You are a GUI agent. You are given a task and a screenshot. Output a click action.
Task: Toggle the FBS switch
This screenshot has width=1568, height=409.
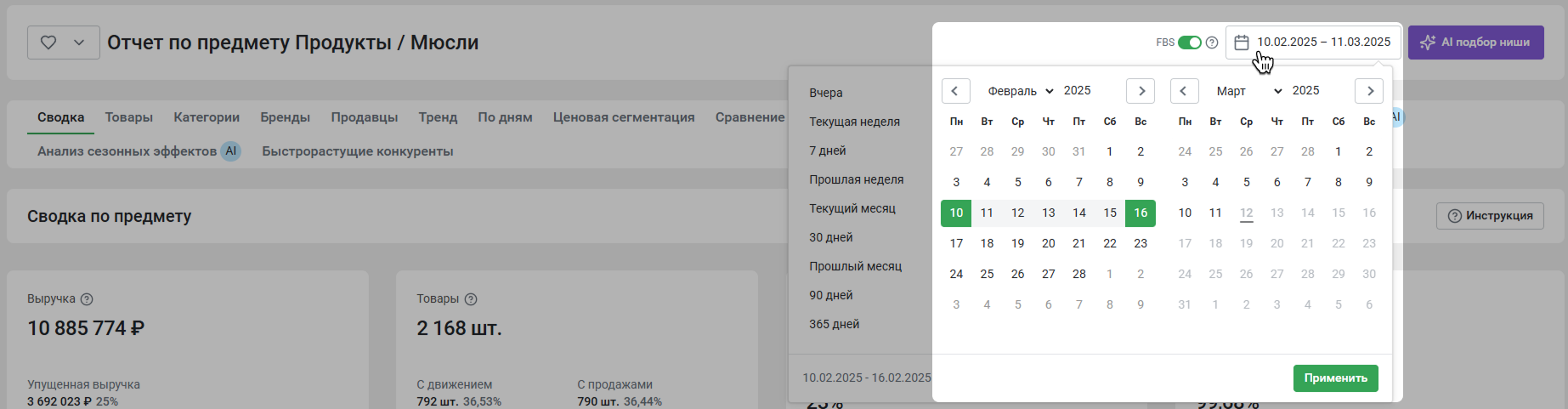(x=1190, y=43)
